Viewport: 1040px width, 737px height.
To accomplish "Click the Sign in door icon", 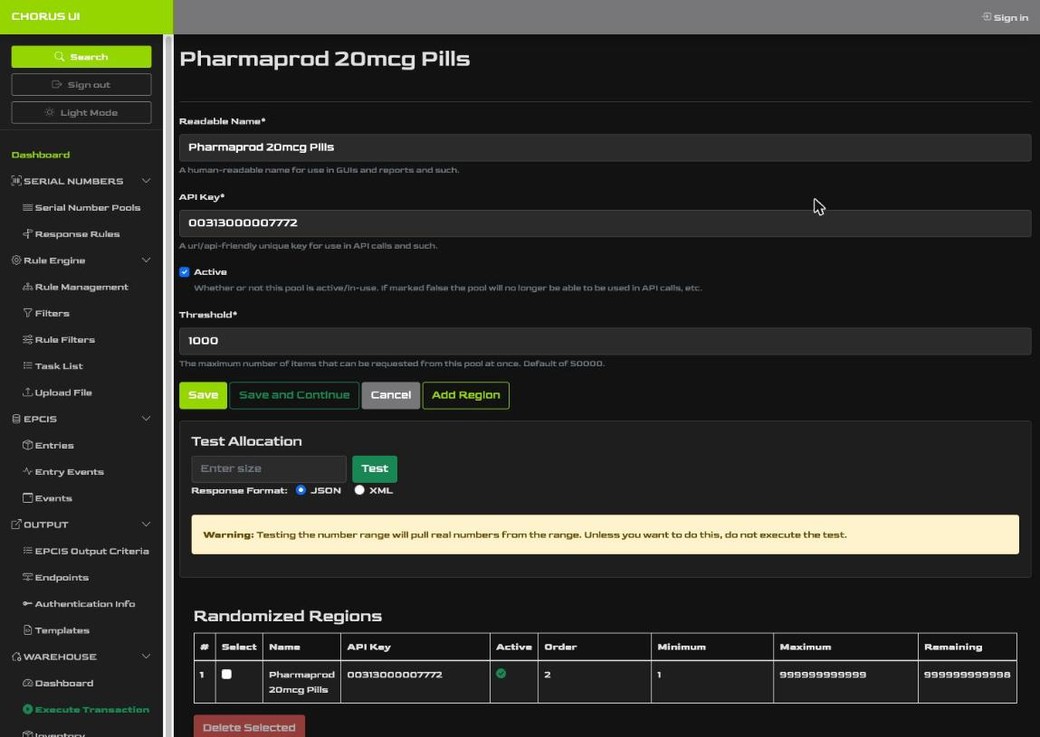I will point(986,17).
